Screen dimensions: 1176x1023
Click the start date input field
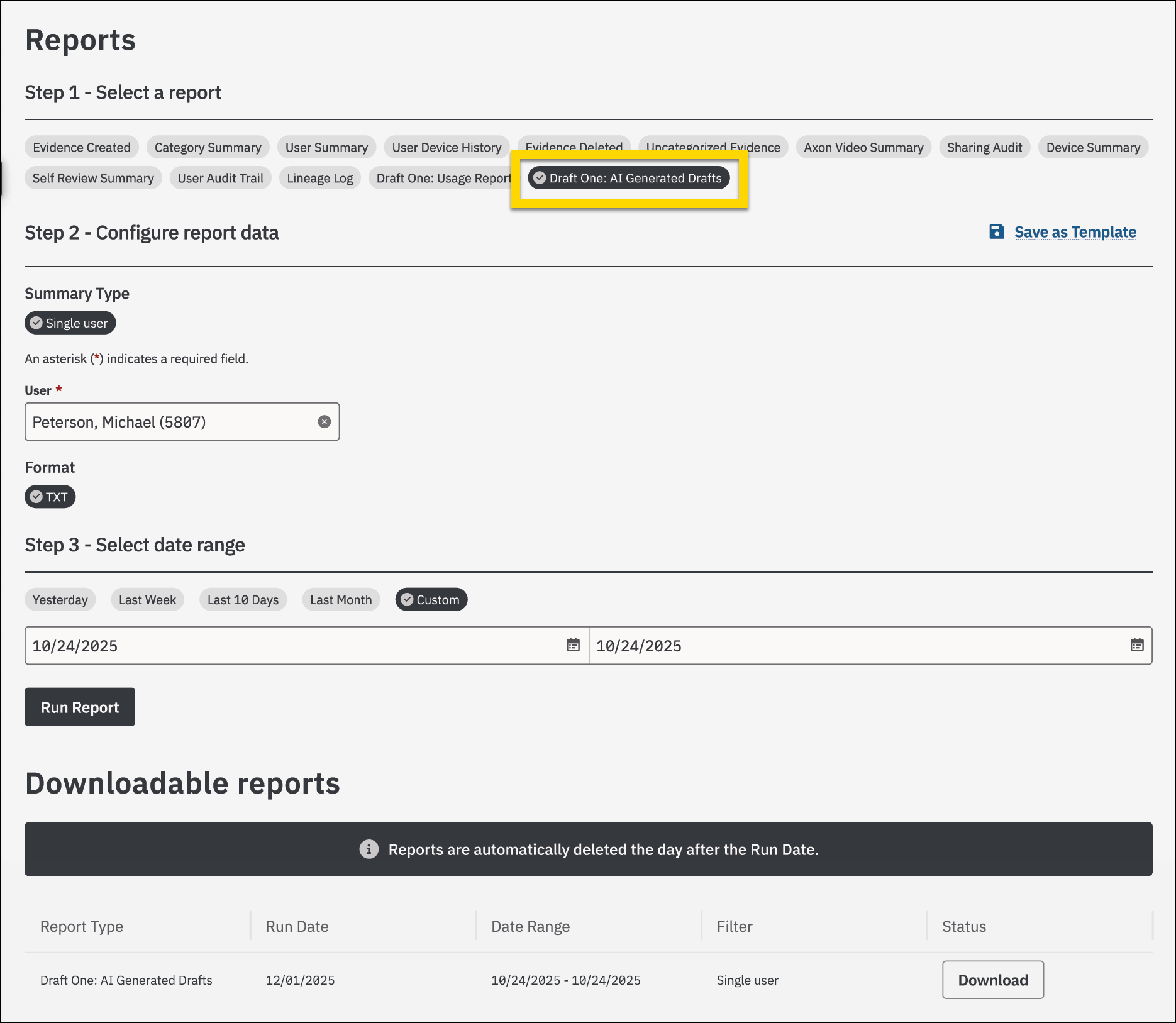pyautogui.click(x=289, y=646)
